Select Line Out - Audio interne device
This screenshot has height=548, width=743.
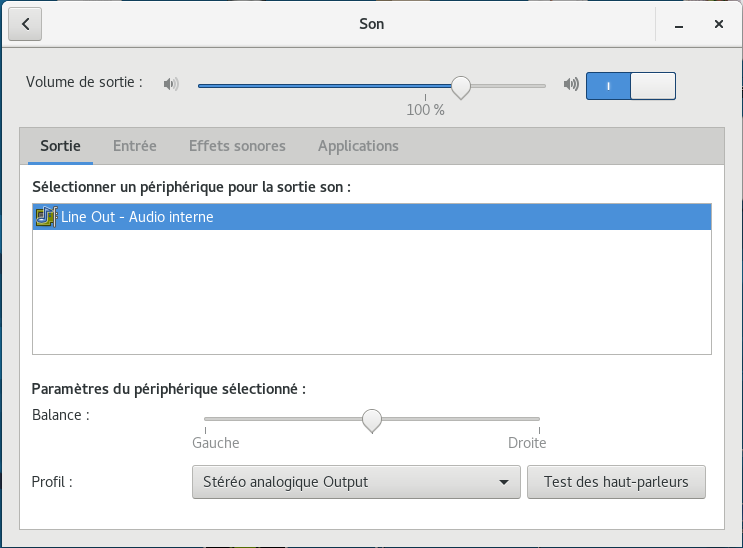click(372, 217)
